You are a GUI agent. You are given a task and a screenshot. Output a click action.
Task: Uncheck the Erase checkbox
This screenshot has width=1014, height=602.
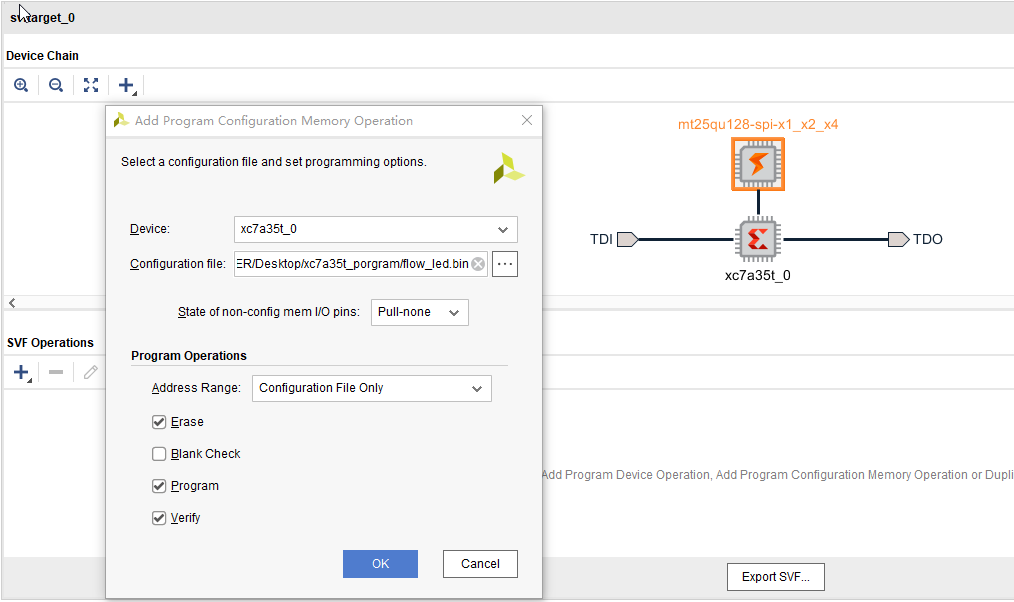coord(159,422)
